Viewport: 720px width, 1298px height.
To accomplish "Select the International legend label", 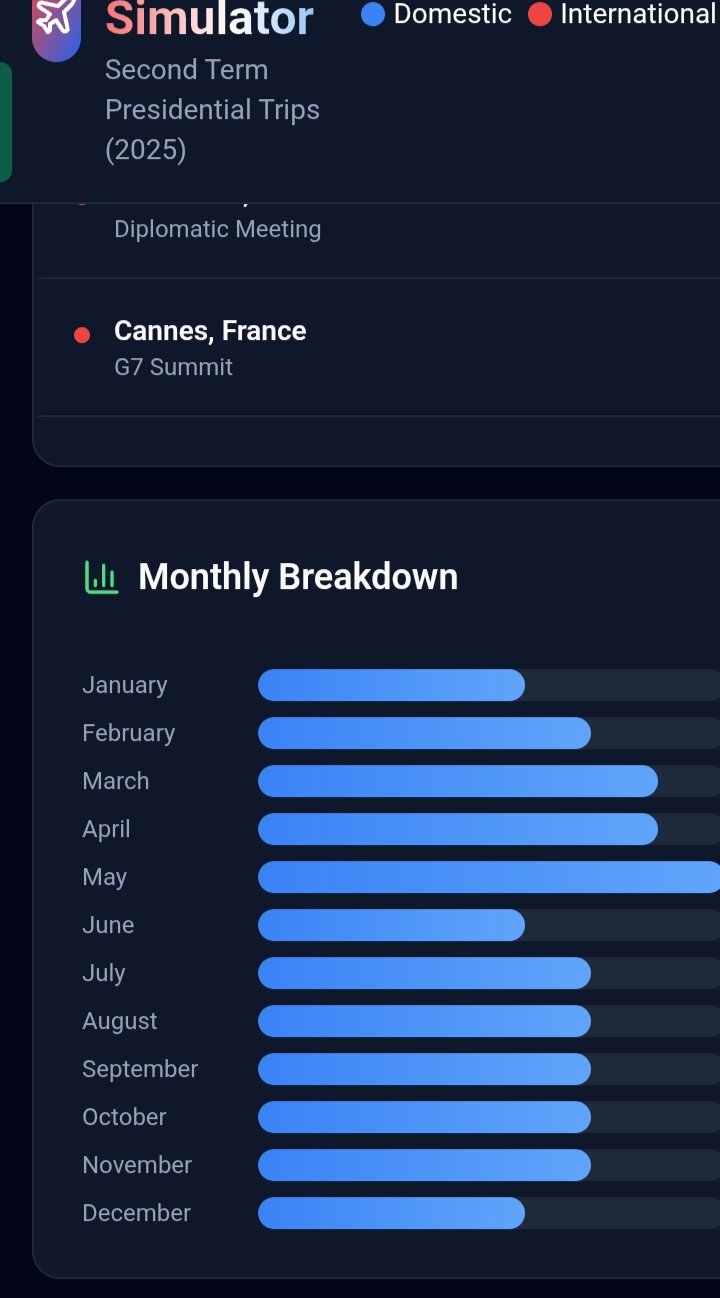I will [638, 15].
